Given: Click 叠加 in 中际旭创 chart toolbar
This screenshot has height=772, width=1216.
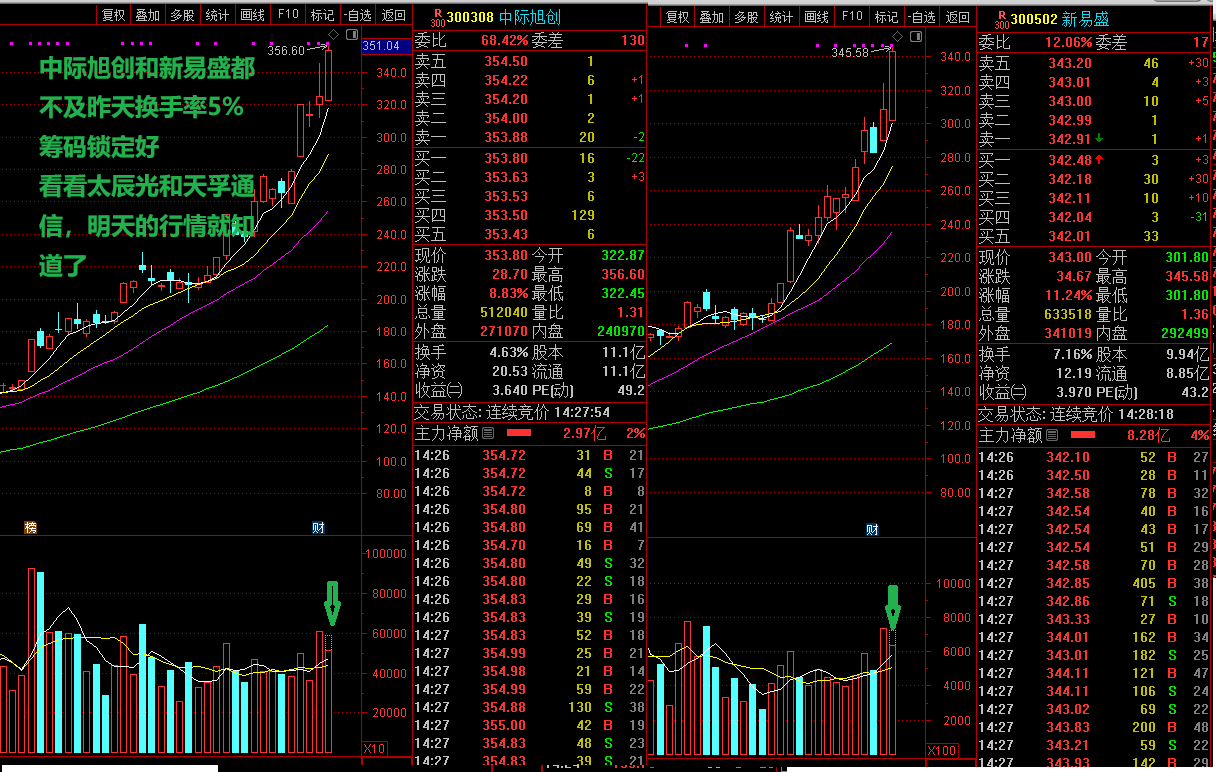Looking at the screenshot, I should [147, 15].
